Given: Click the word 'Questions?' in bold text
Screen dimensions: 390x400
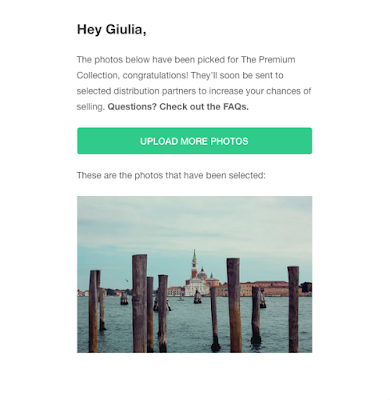Looking at the screenshot, I should pyautogui.click(x=132, y=107).
